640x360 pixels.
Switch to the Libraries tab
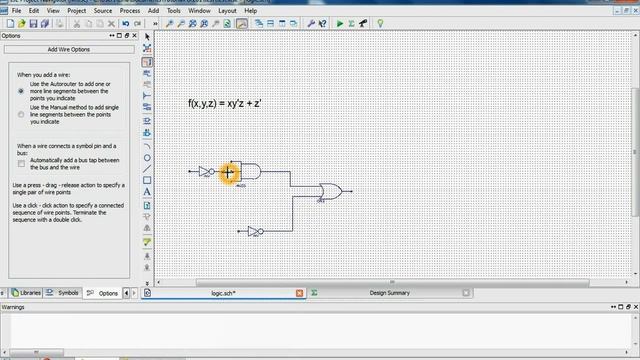pyautogui.click(x=26, y=293)
